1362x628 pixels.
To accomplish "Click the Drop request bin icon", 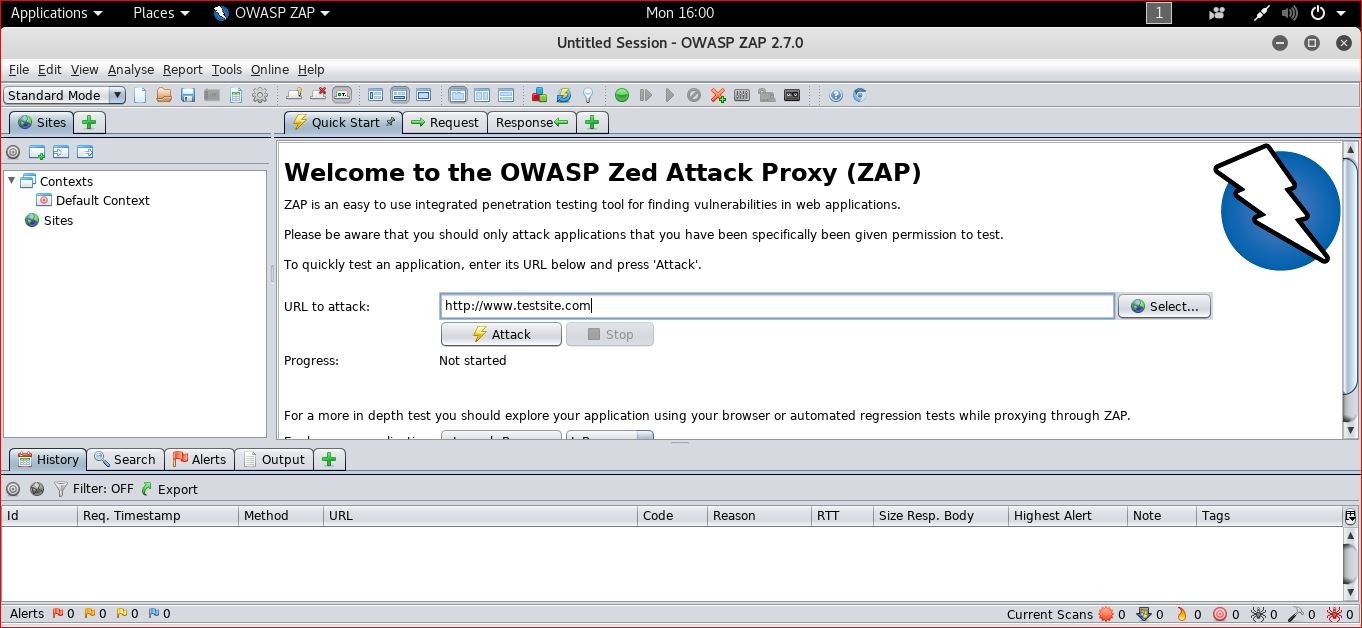I will (694, 95).
